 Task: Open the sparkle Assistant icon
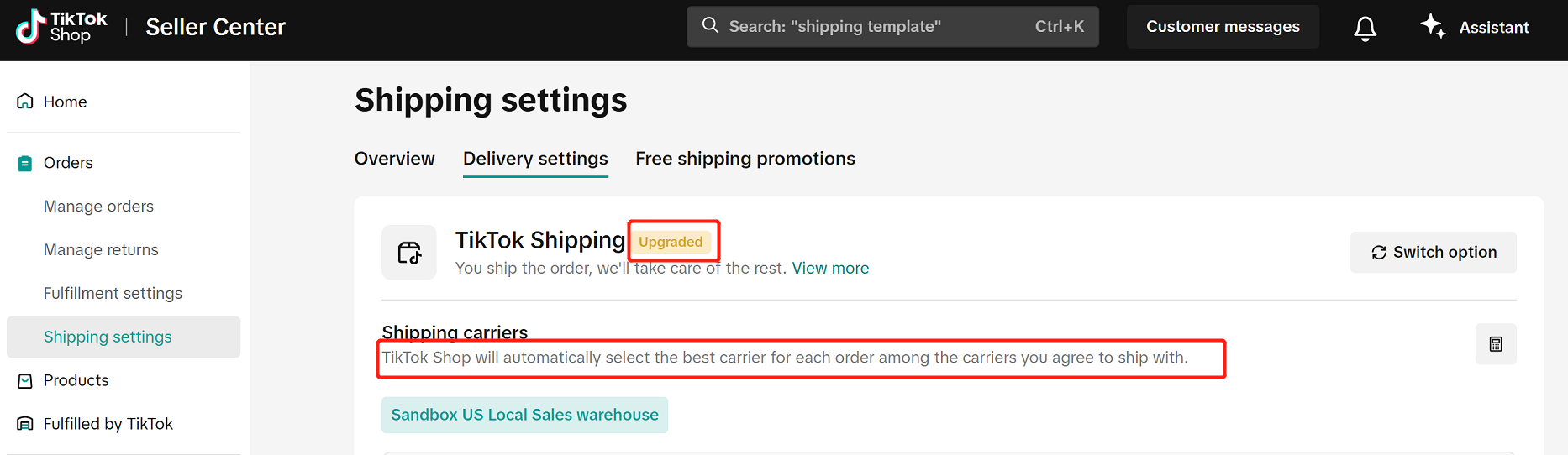pyautogui.click(x=1433, y=26)
